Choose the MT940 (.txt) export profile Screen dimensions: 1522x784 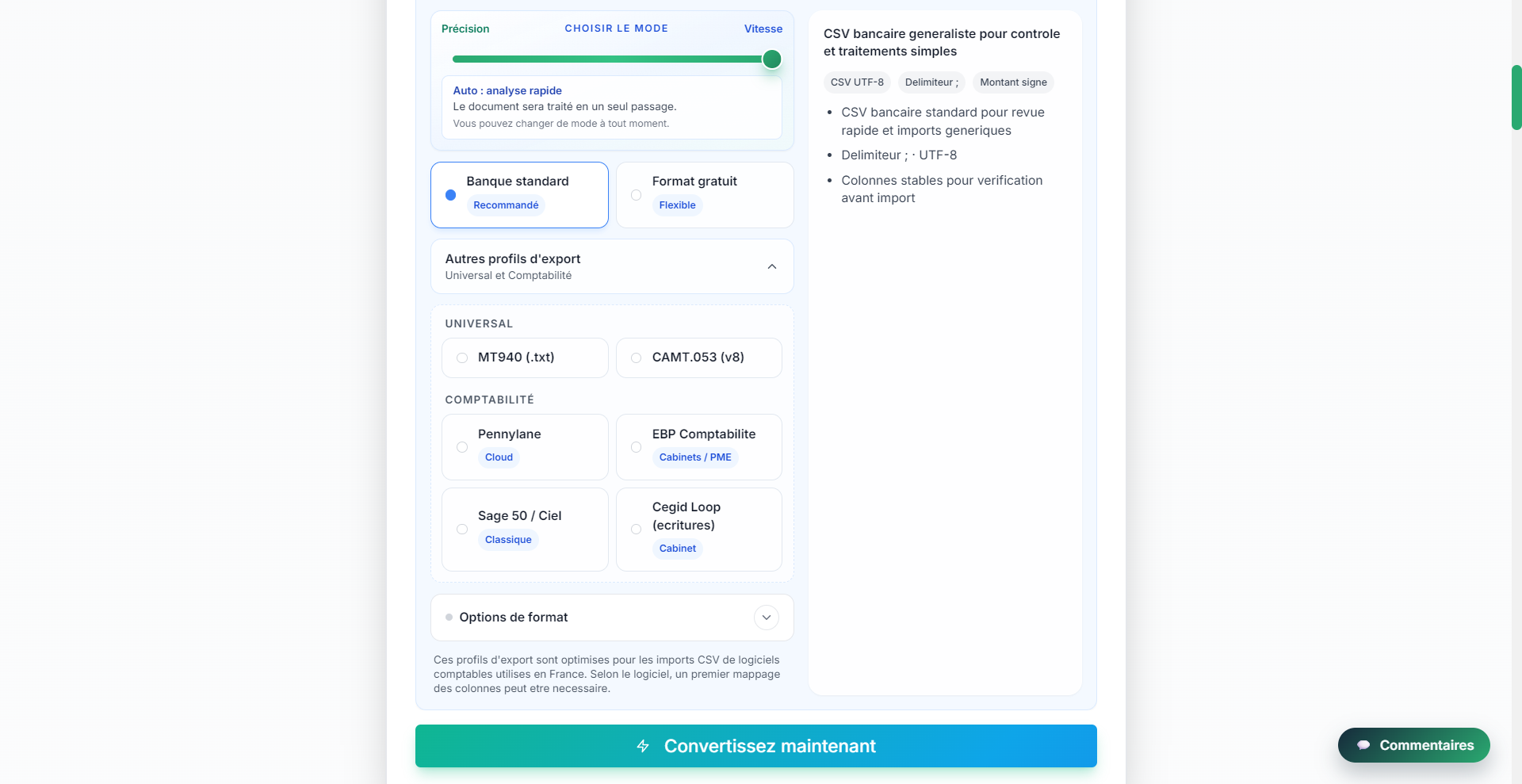click(x=525, y=358)
